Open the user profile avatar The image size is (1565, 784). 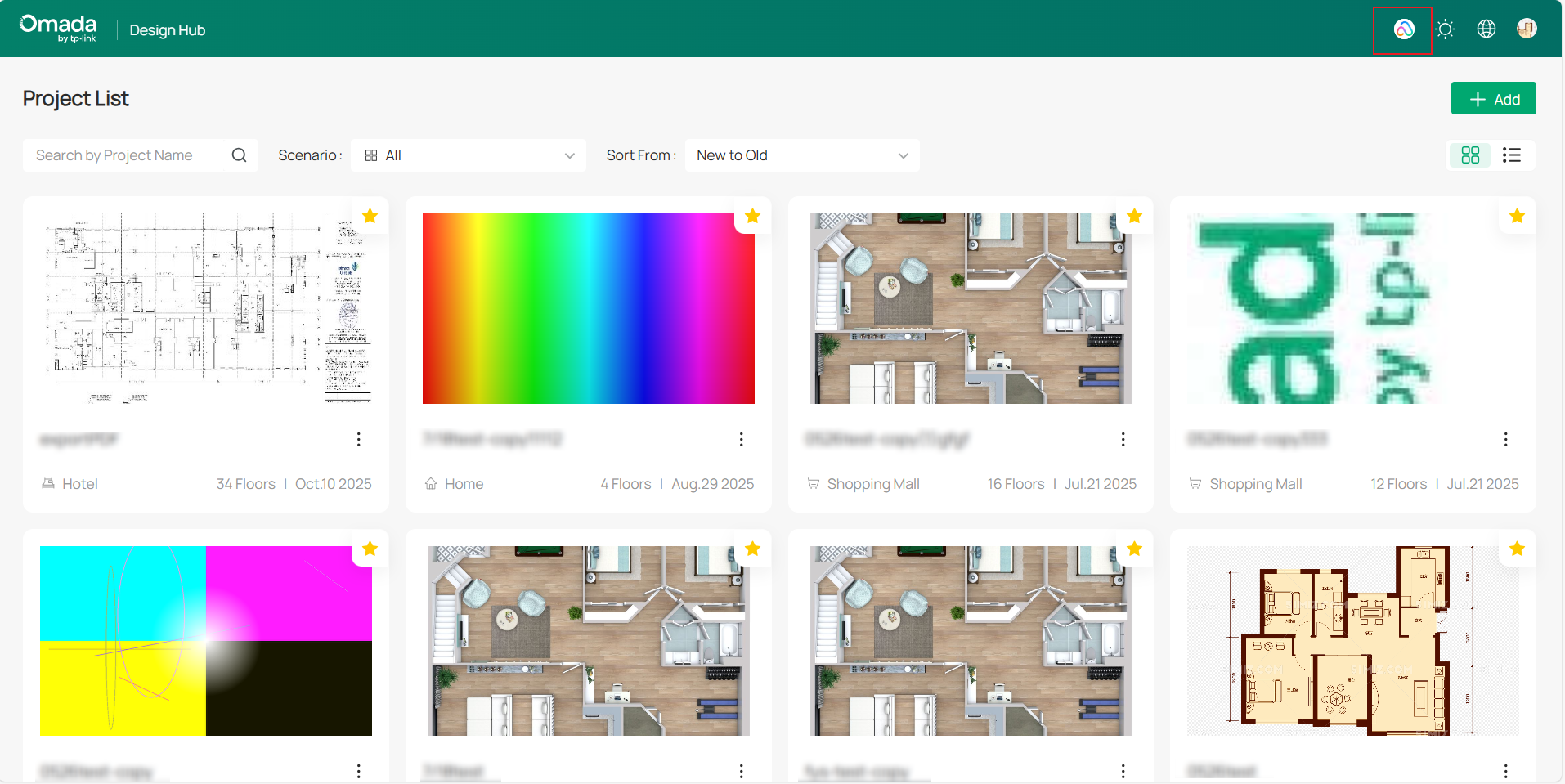point(1526,29)
